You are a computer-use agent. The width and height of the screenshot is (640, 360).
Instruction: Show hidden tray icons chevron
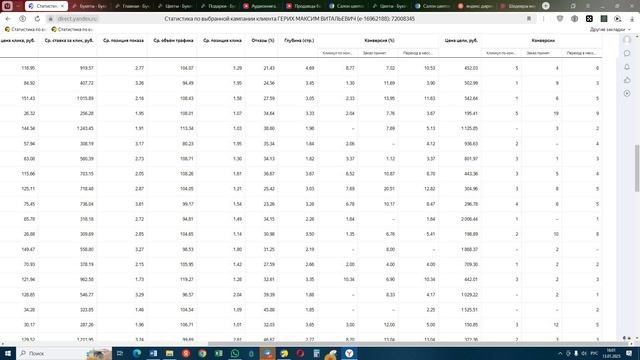coord(560,353)
